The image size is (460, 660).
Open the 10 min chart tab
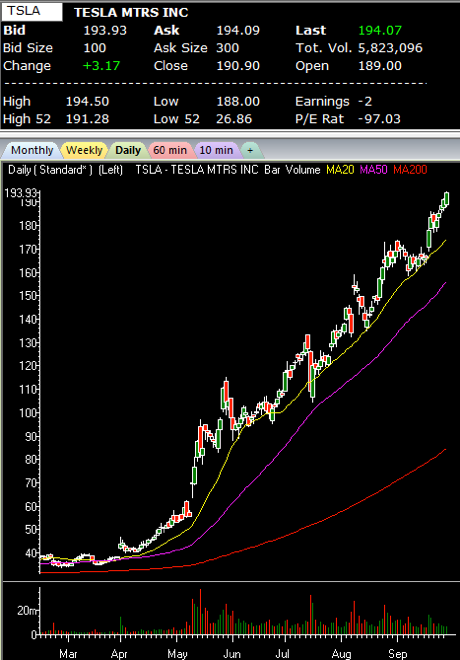216,150
